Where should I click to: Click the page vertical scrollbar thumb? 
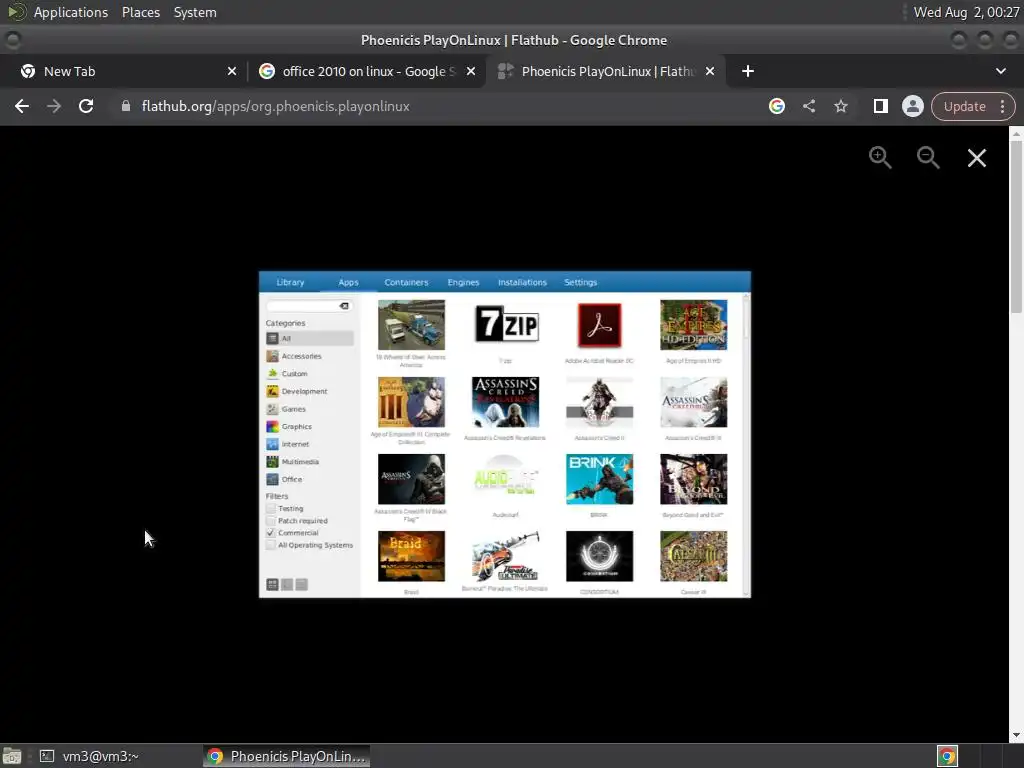click(1016, 227)
